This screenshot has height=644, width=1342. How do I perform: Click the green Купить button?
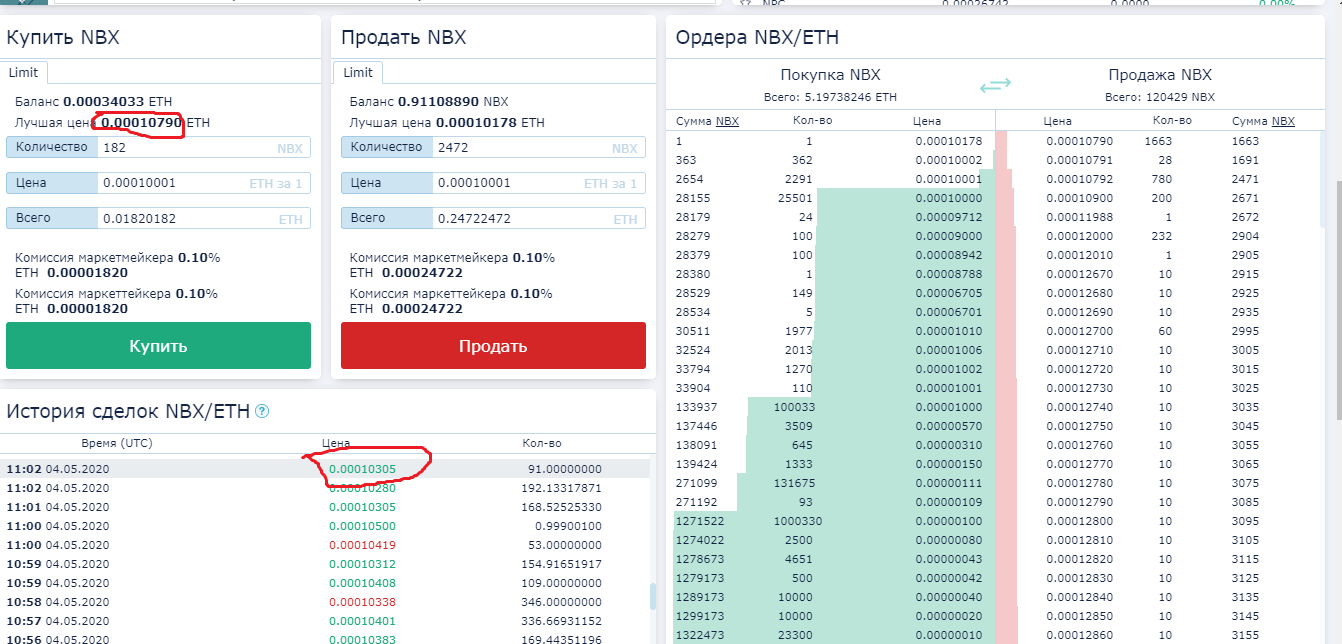pos(158,346)
